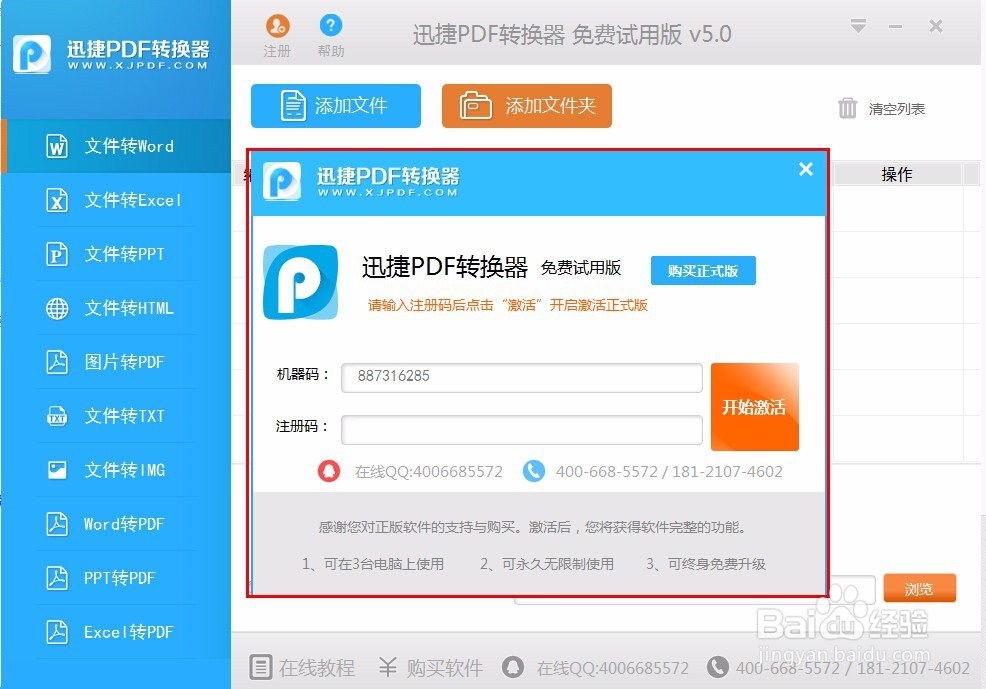Screen dimensions: 986x689
Task: Click the 添加文件夹 button
Action: 526,106
